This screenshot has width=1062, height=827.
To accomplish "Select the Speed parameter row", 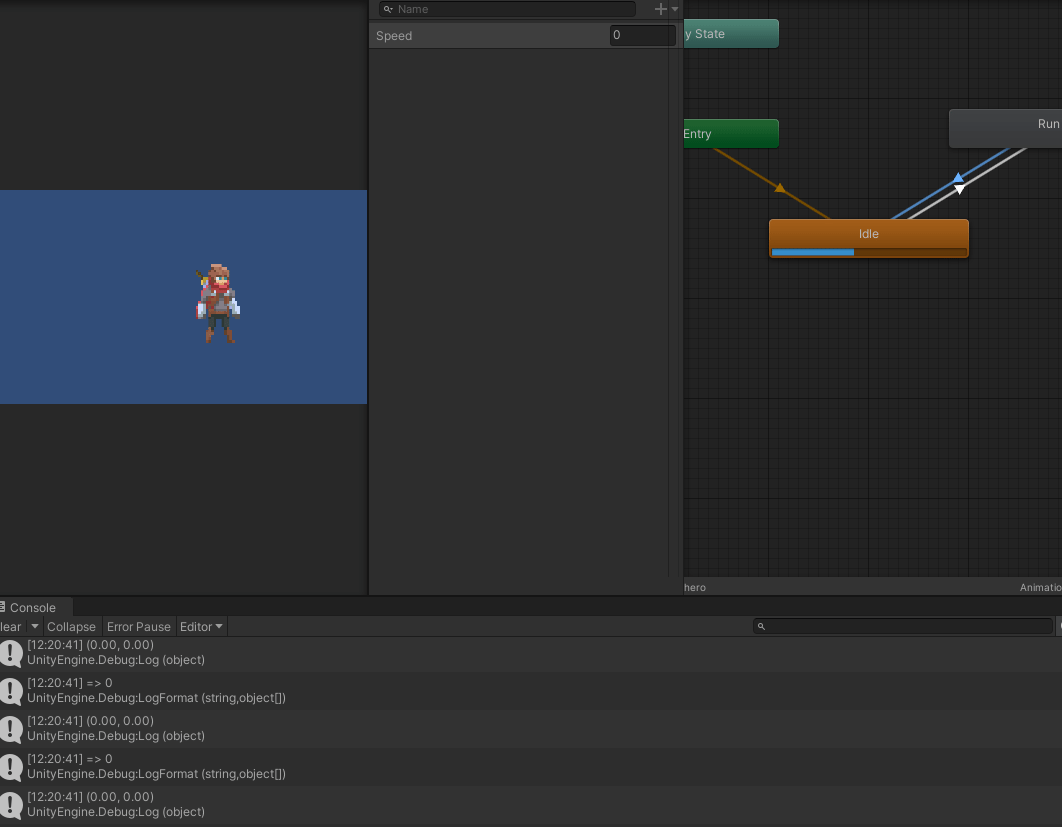I will [x=525, y=35].
